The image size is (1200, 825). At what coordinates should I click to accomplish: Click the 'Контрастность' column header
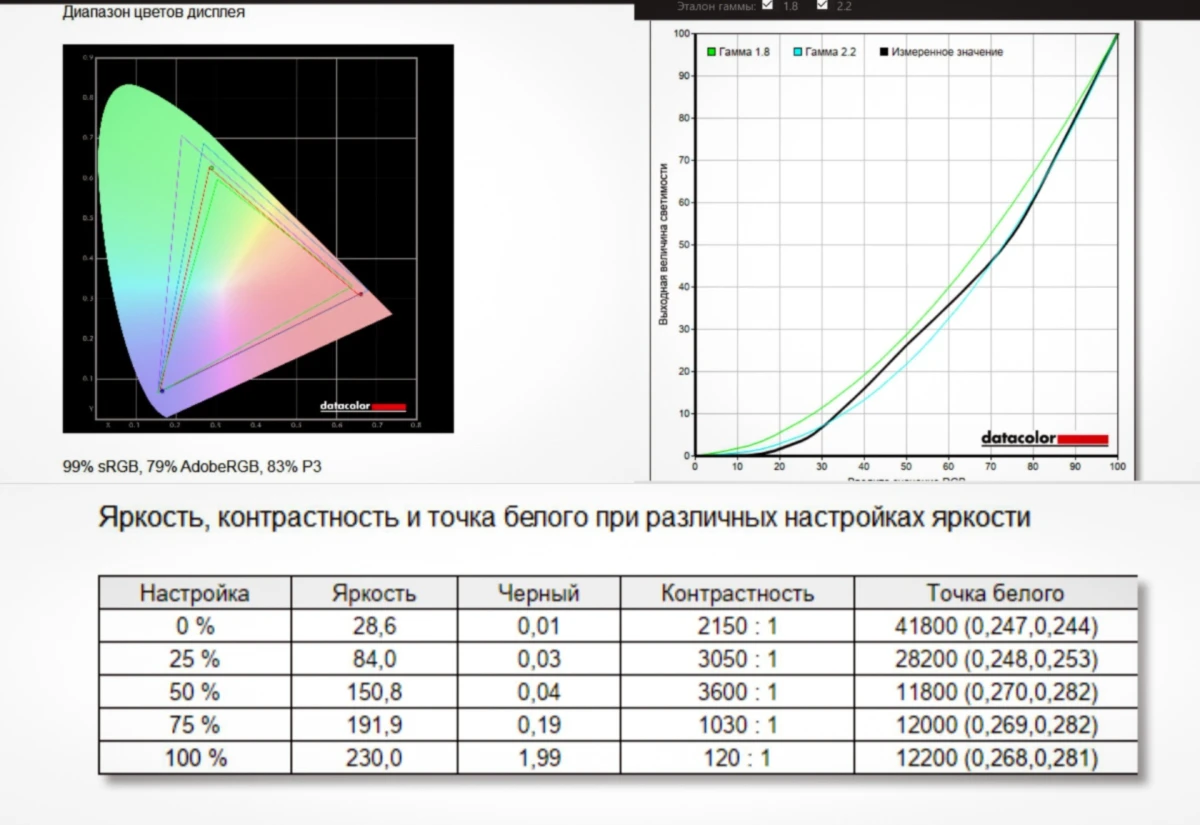pos(737,593)
